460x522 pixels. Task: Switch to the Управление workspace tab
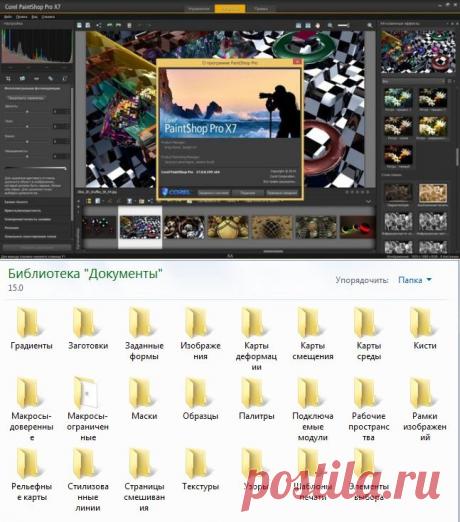[199, 9]
